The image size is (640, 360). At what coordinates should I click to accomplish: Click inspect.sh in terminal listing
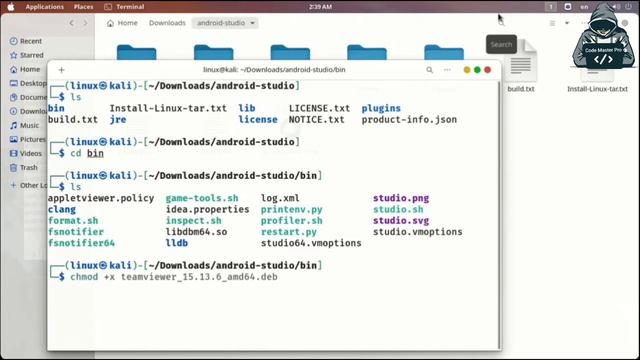[193, 221]
